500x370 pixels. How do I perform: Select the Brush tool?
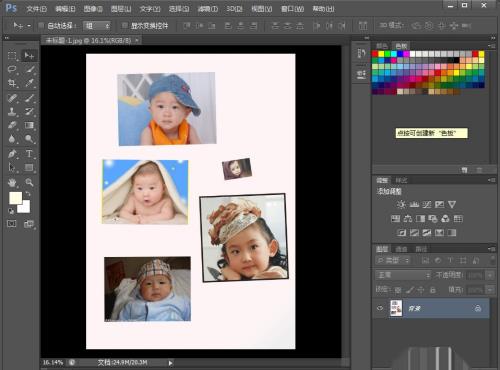29,98
